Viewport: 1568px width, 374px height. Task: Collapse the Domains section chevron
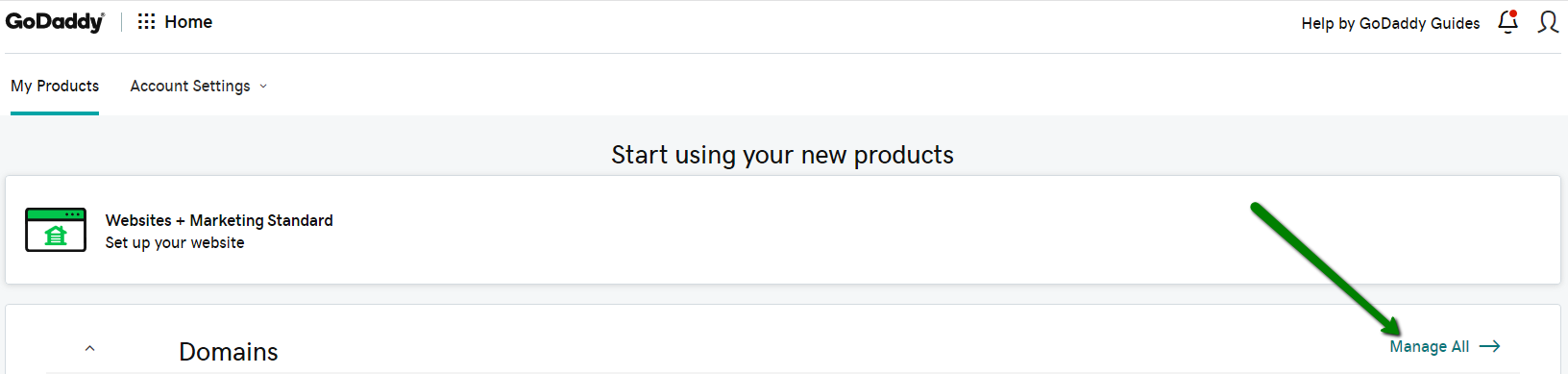(x=89, y=348)
